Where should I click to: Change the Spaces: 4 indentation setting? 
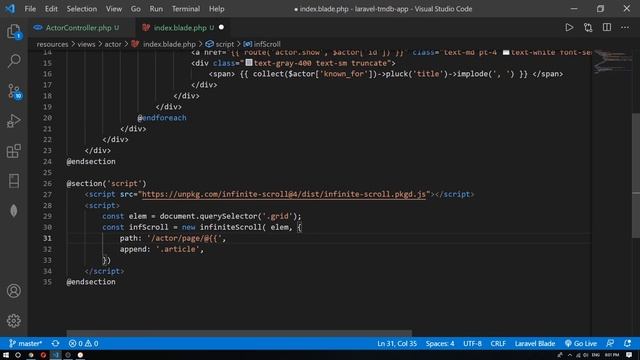440,344
